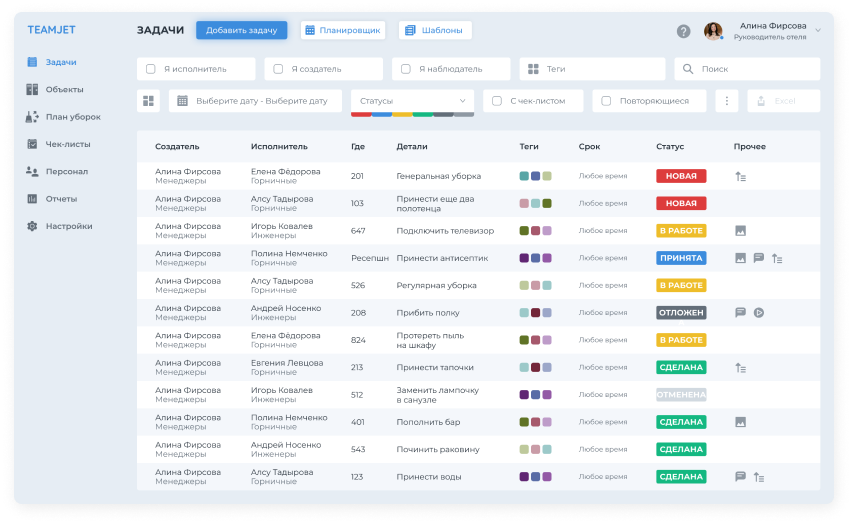The height and width of the screenshot is (524, 852).
Task: Open the user profile dropdown chevron
Action: (x=818, y=31)
